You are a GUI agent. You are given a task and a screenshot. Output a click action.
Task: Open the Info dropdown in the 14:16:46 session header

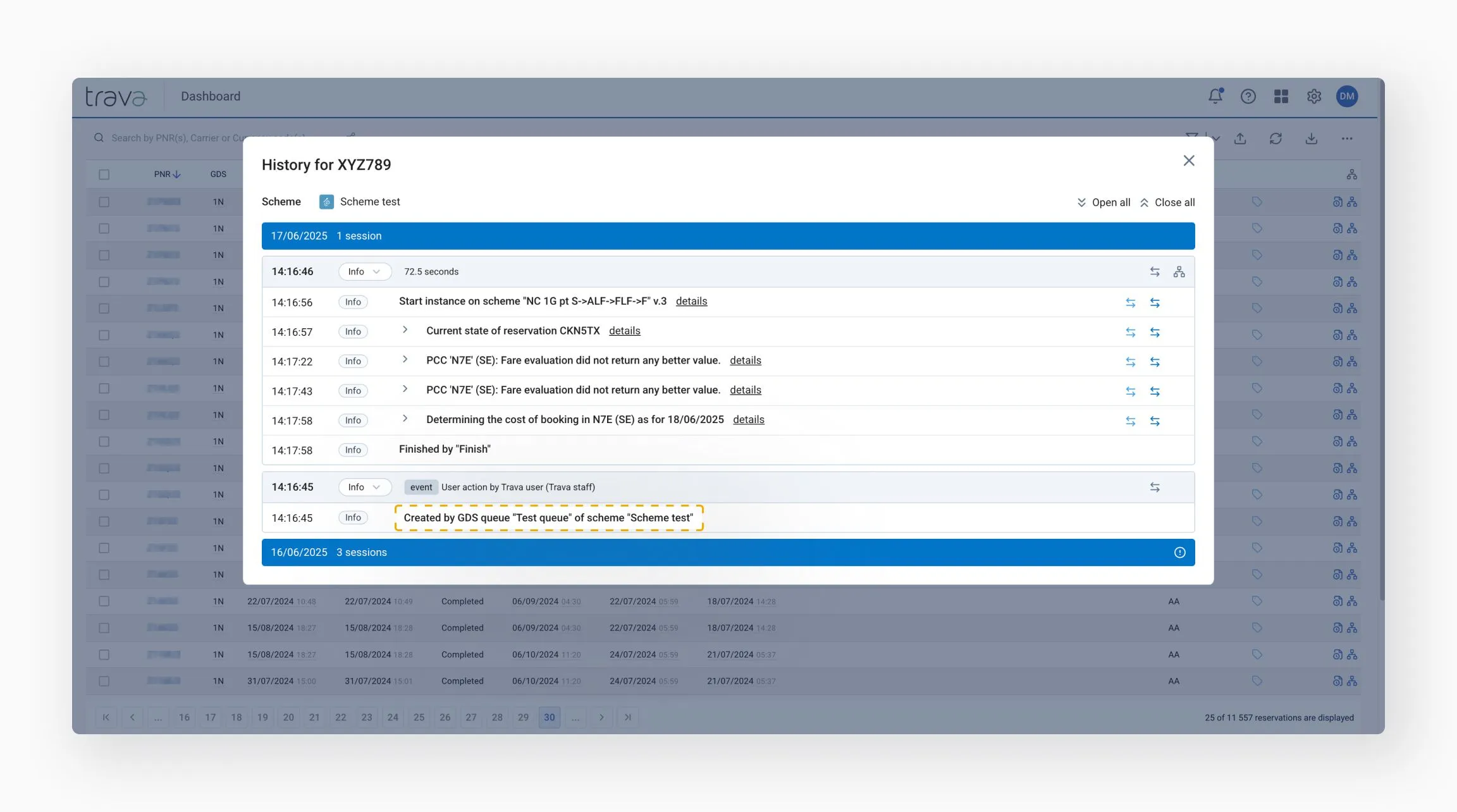pos(365,272)
